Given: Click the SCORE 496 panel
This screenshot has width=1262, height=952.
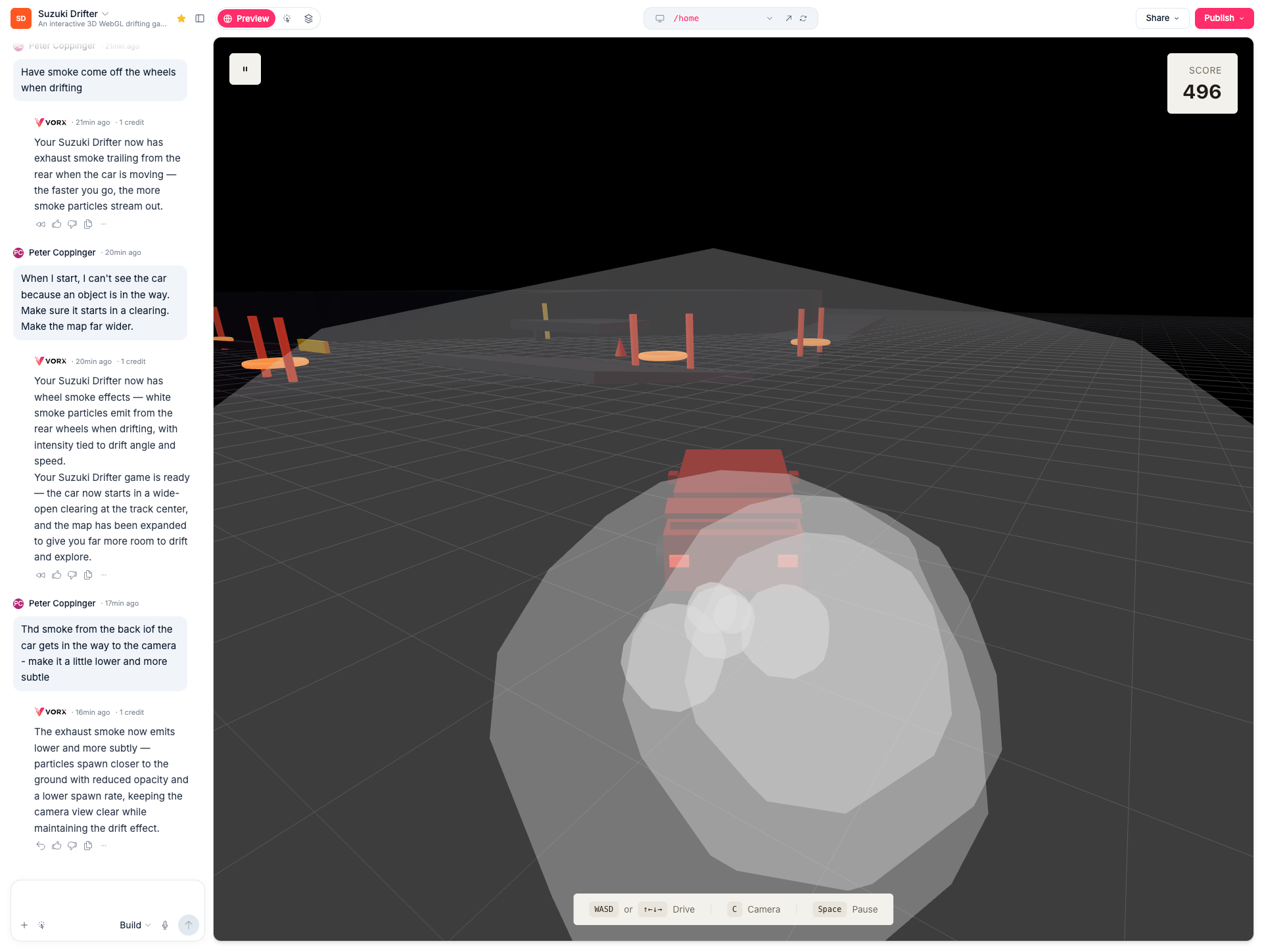Looking at the screenshot, I should pos(1202,83).
